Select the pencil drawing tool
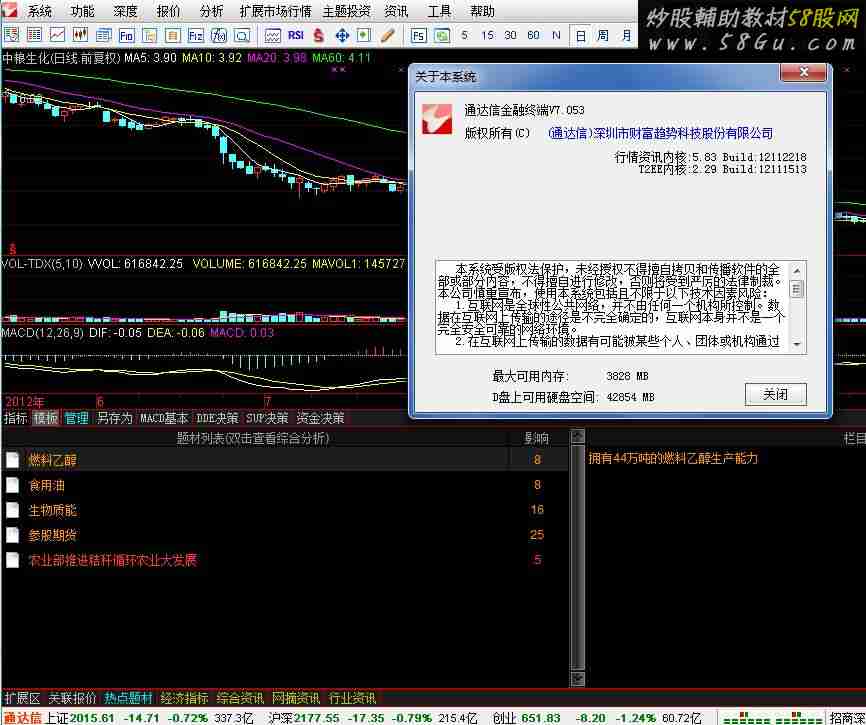The height and width of the screenshot is (725, 866). pyautogui.click(x=388, y=35)
